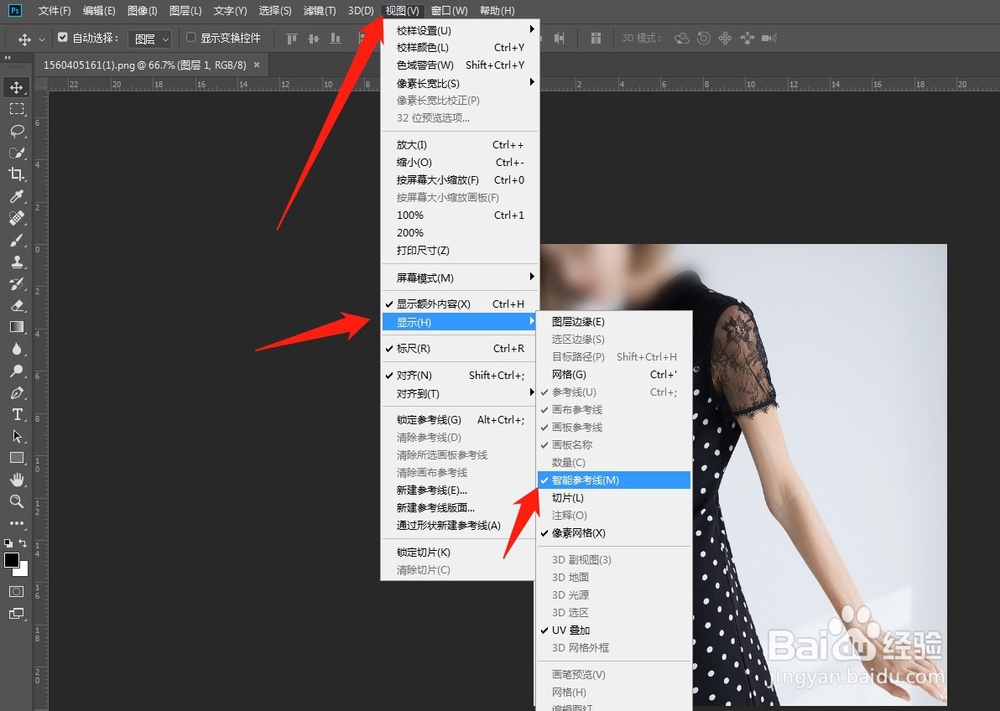1000x711 pixels.
Task: Click align top edges icon in options bar
Action: point(291,39)
